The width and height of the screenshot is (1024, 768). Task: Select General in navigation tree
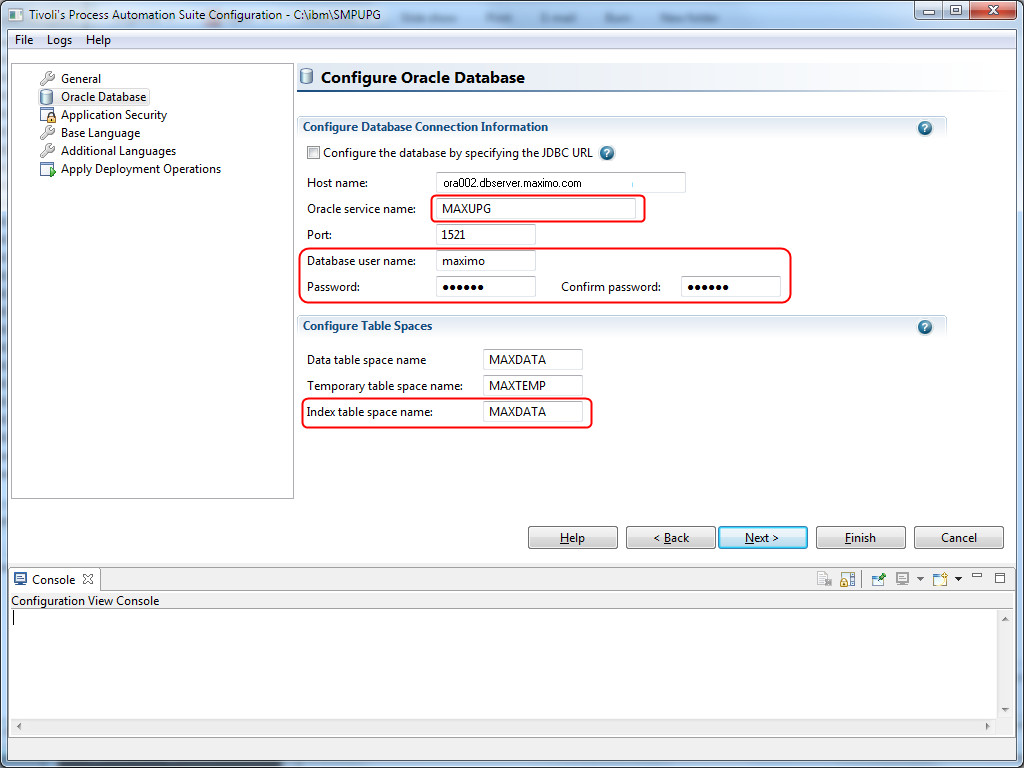81,78
